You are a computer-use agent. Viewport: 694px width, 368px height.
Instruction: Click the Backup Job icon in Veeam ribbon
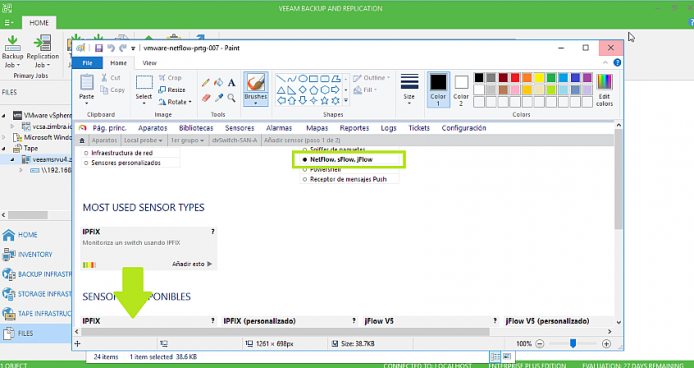(12, 51)
